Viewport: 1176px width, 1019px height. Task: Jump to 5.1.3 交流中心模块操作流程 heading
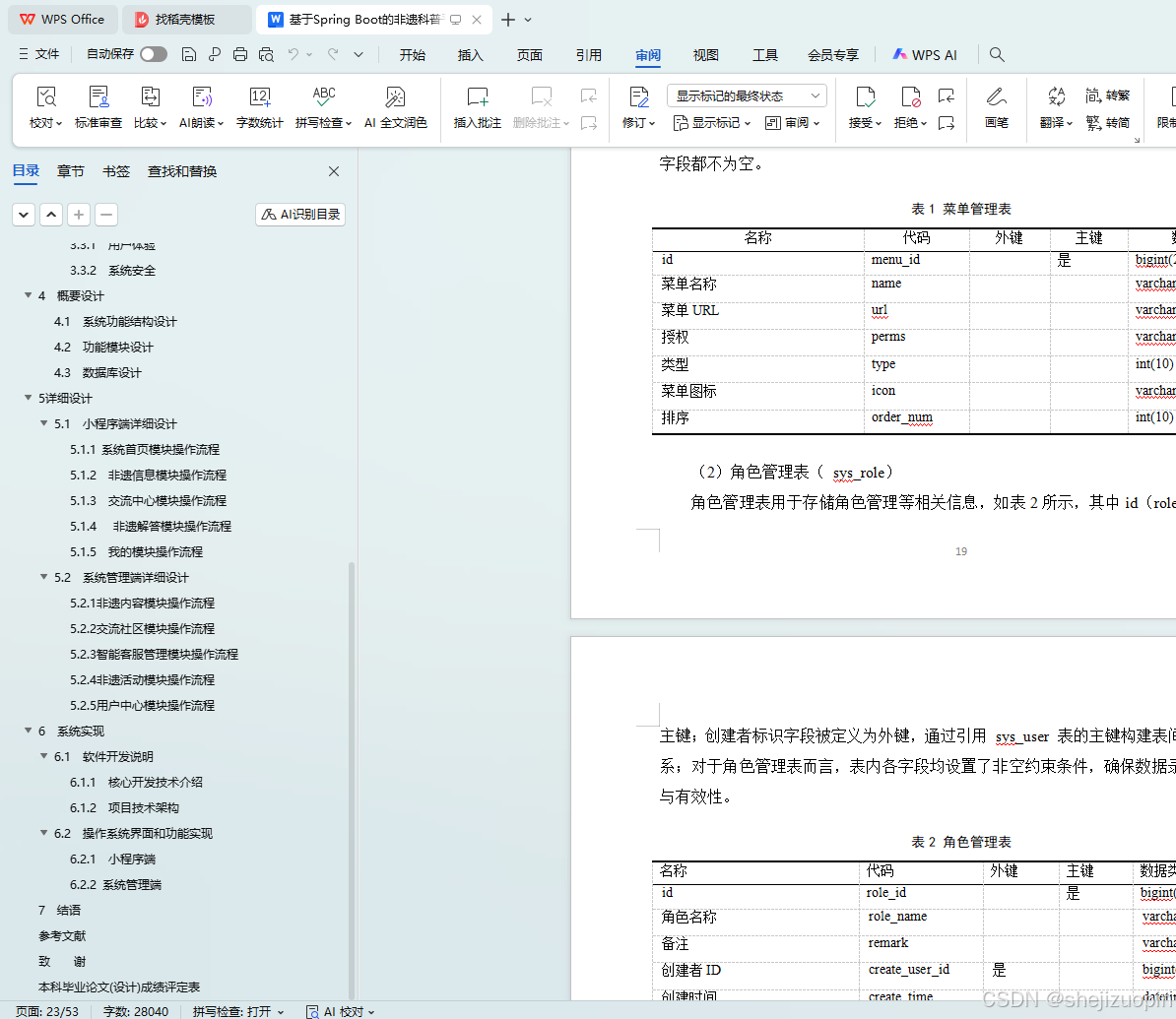[148, 500]
